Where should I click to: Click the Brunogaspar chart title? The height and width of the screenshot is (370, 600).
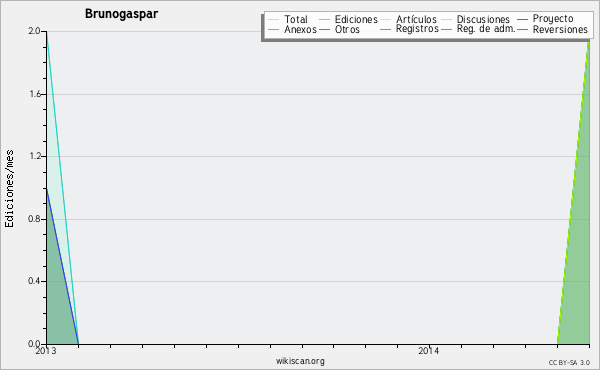(121, 14)
